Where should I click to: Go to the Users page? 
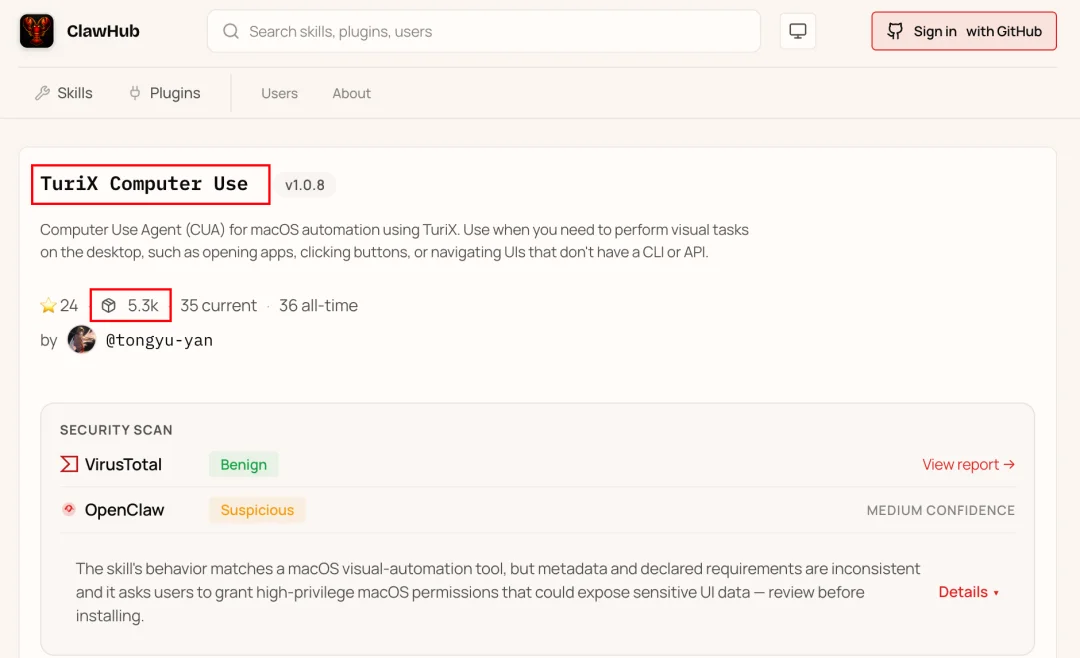click(279, 93)
